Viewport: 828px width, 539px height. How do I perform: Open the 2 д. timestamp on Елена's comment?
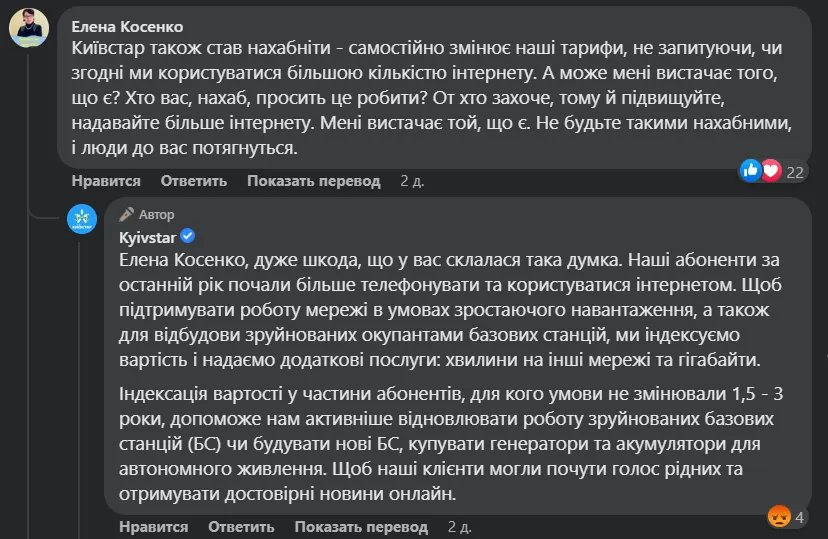point(412,181)
